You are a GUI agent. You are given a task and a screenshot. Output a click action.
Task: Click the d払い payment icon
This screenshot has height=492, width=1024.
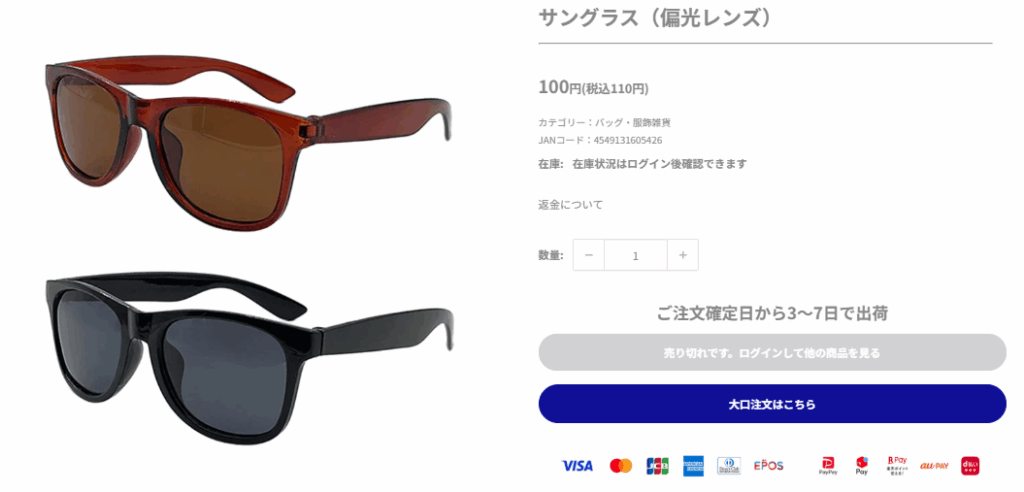click(970, 466)
